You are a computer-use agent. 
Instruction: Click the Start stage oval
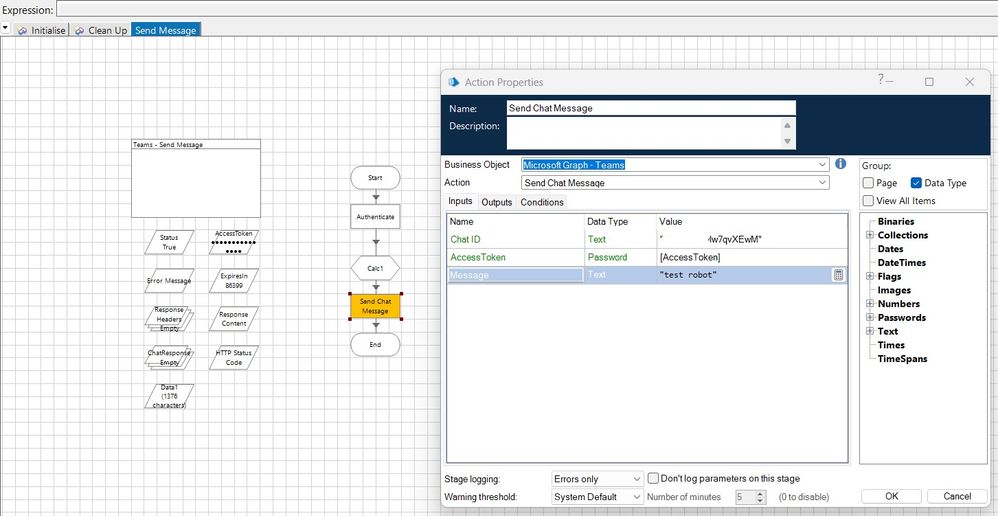click(375, 178)
